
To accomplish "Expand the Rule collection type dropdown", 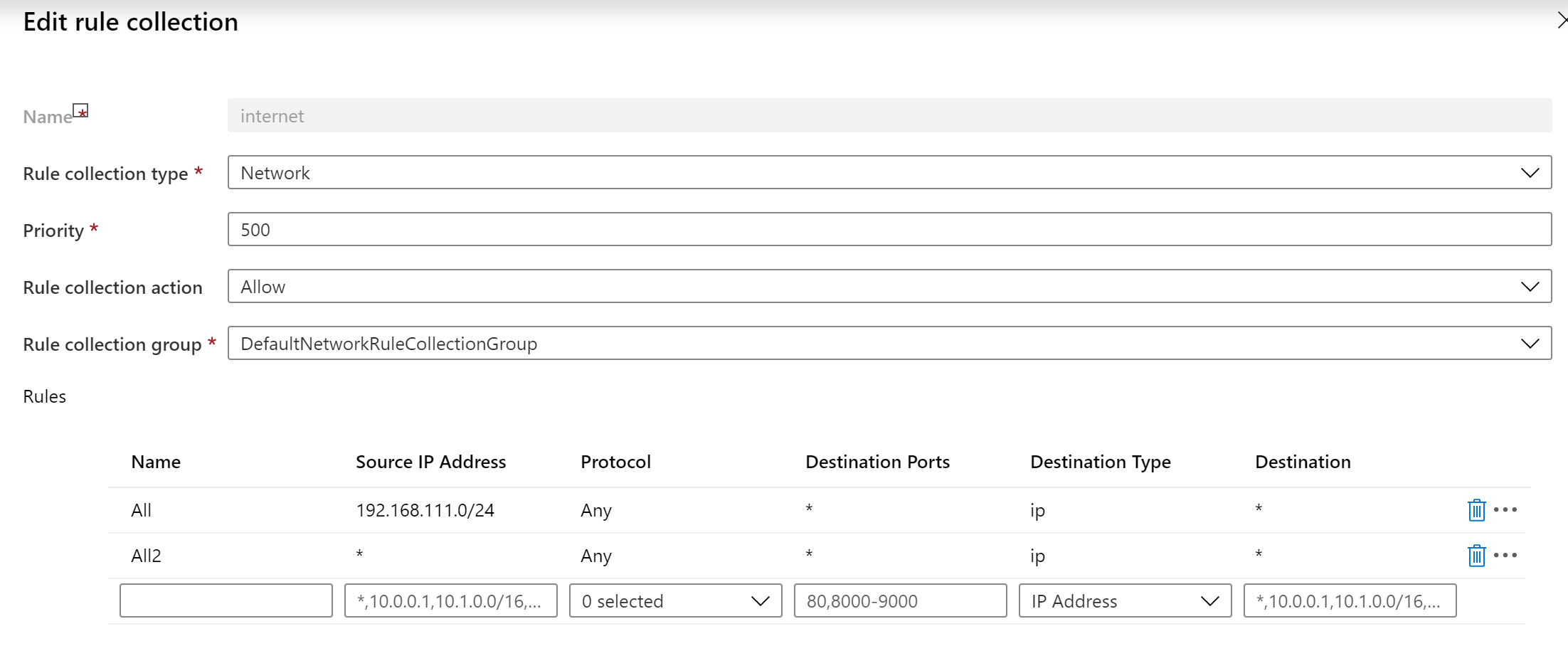I will (889, 173).
